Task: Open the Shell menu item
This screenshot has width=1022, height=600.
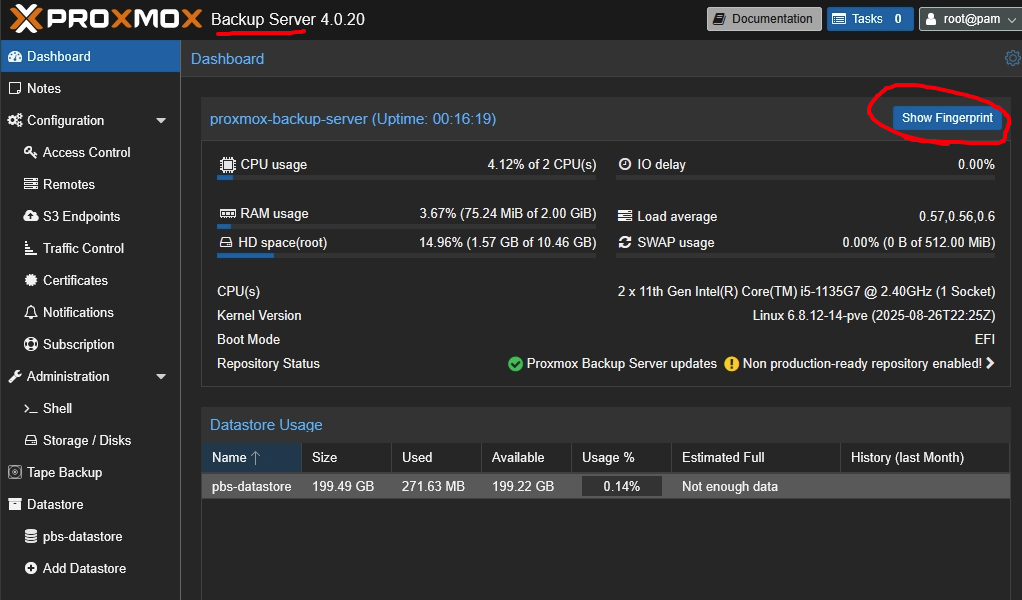Action: click(57, 409)
